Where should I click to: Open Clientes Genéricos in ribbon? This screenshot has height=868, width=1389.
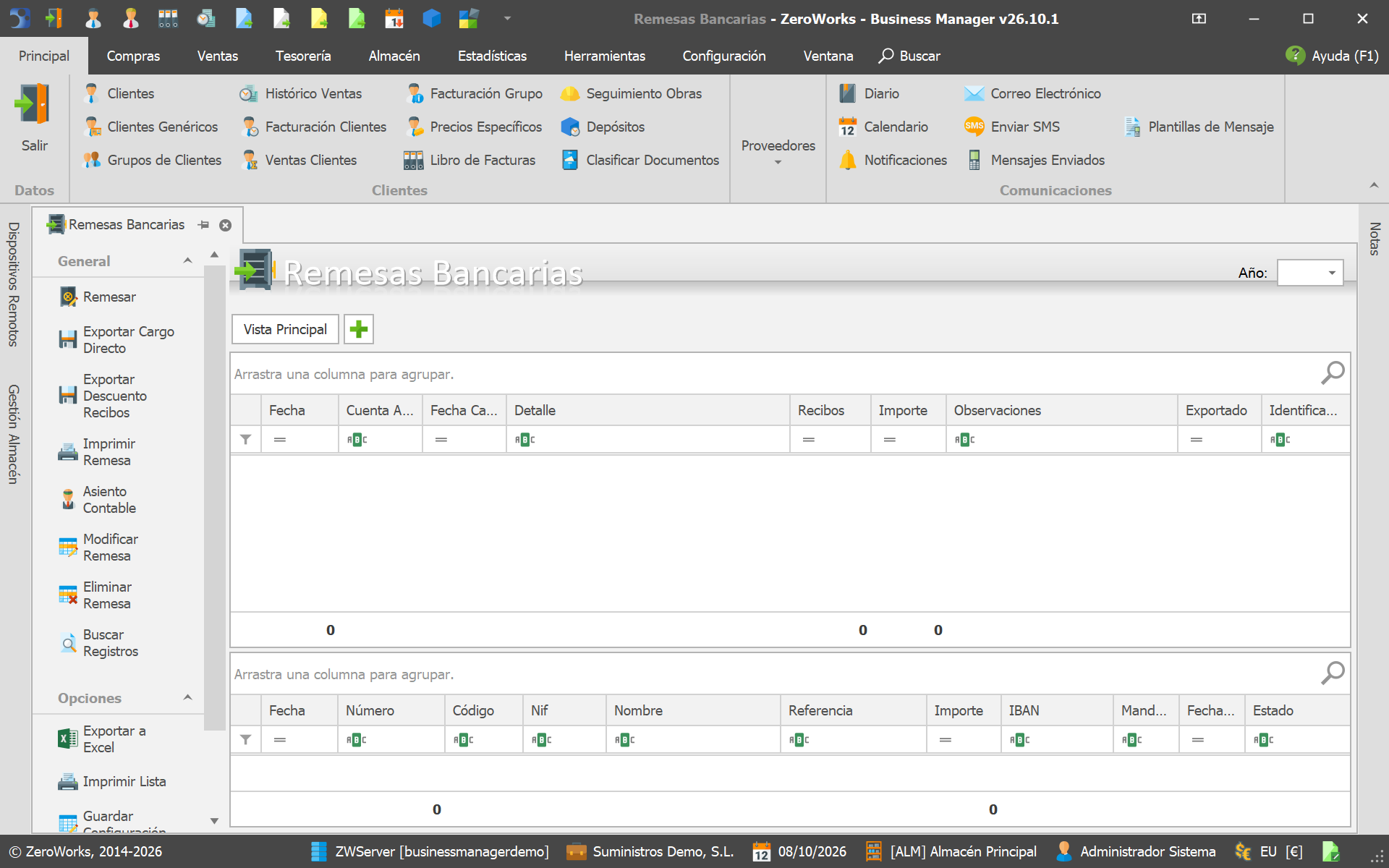click(151, 127)
